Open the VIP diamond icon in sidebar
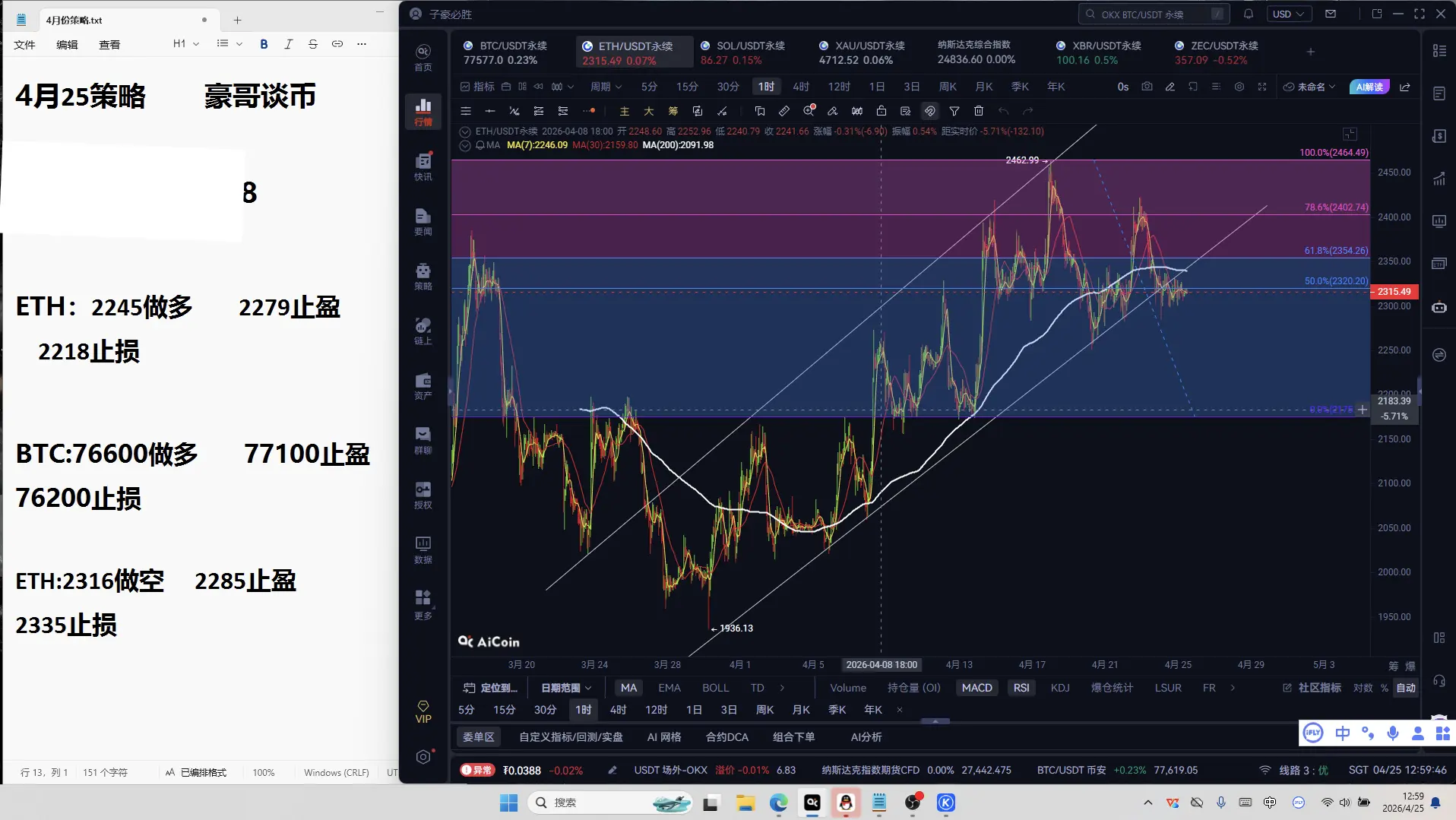This screenshot has width=1456, height=820. (x=423, y=712)
